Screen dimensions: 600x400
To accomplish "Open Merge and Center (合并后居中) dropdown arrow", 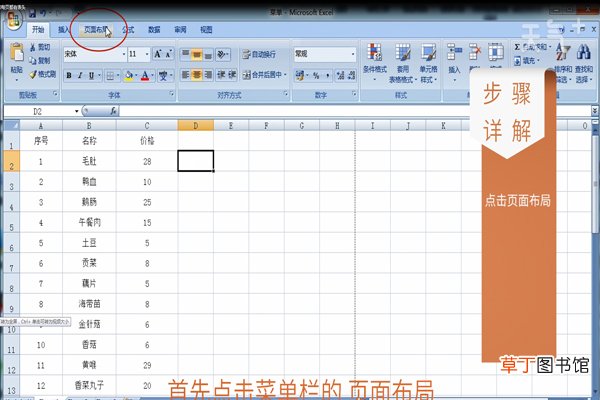I will (285, 75).
